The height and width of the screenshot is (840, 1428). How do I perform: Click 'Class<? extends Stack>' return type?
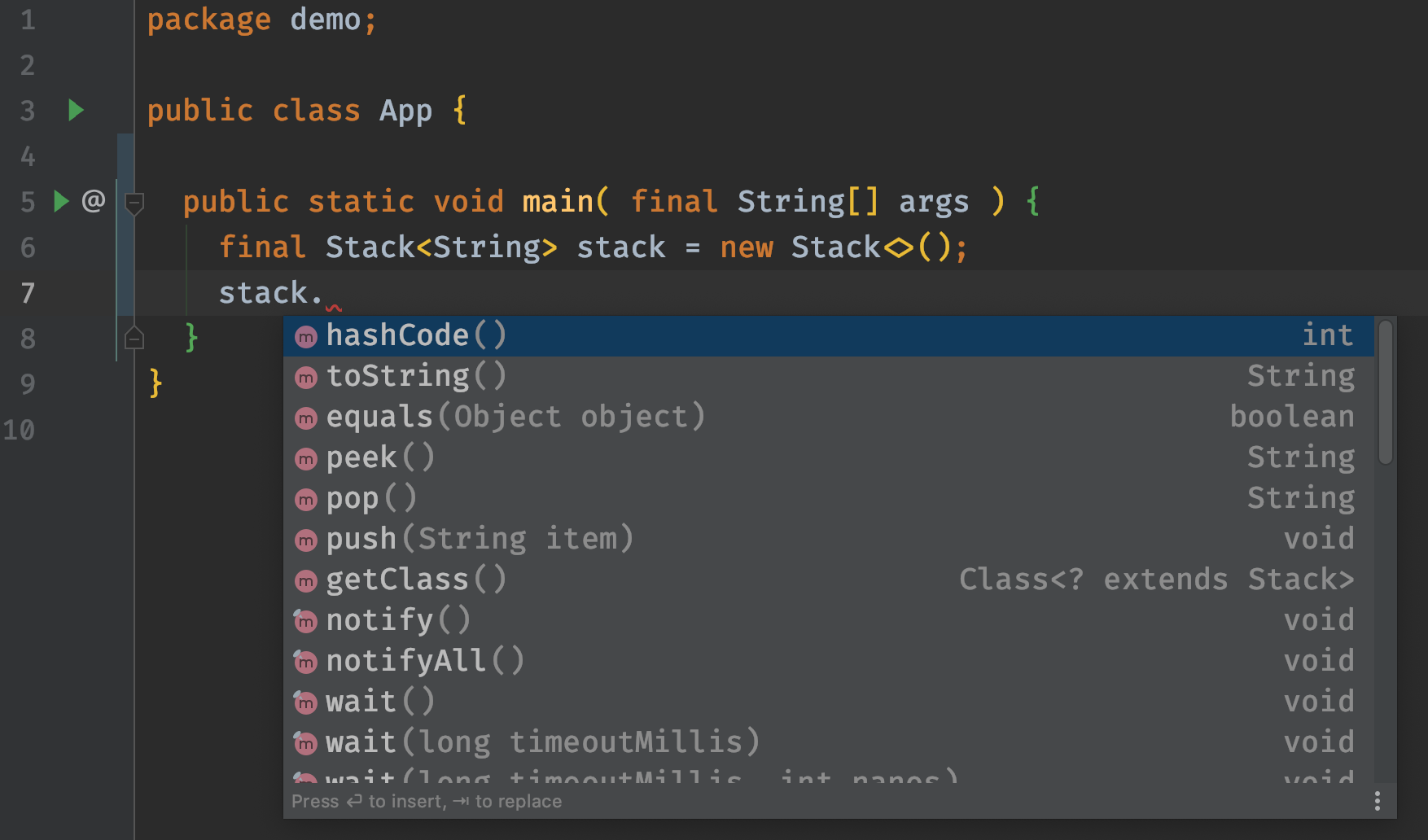[x=1157, y=580]
